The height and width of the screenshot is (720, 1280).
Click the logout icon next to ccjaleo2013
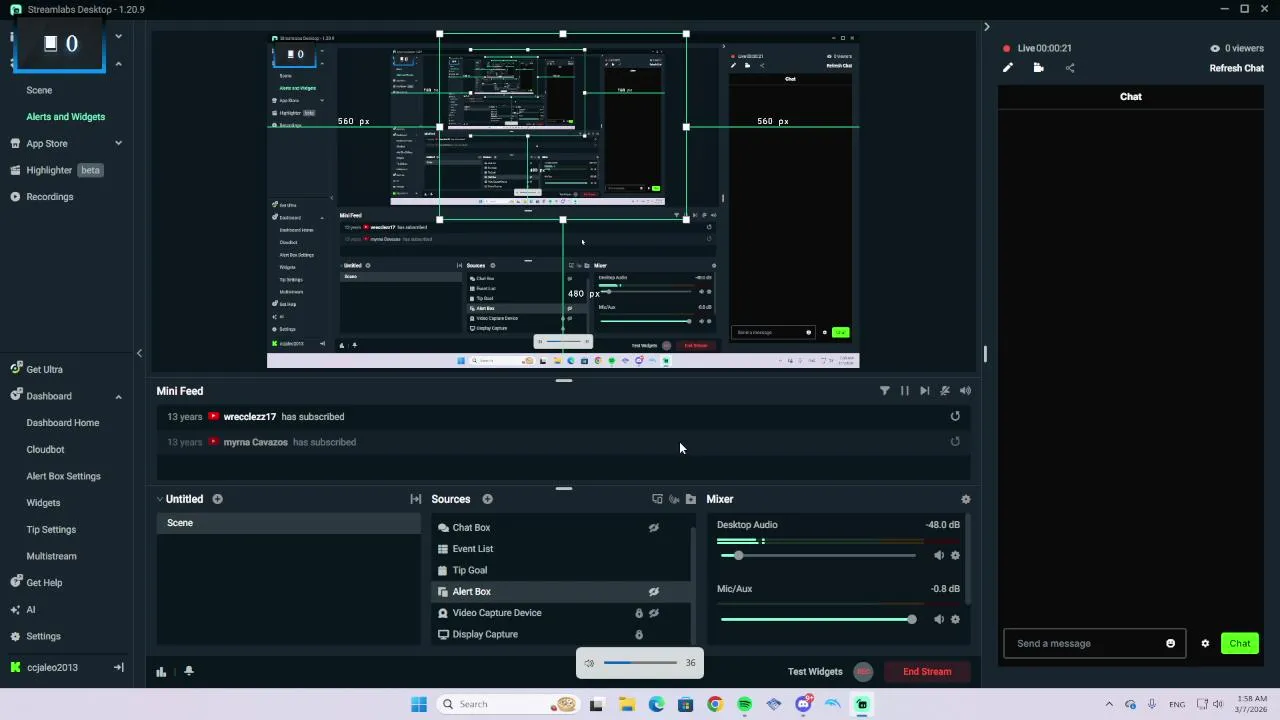coord(118,667)
